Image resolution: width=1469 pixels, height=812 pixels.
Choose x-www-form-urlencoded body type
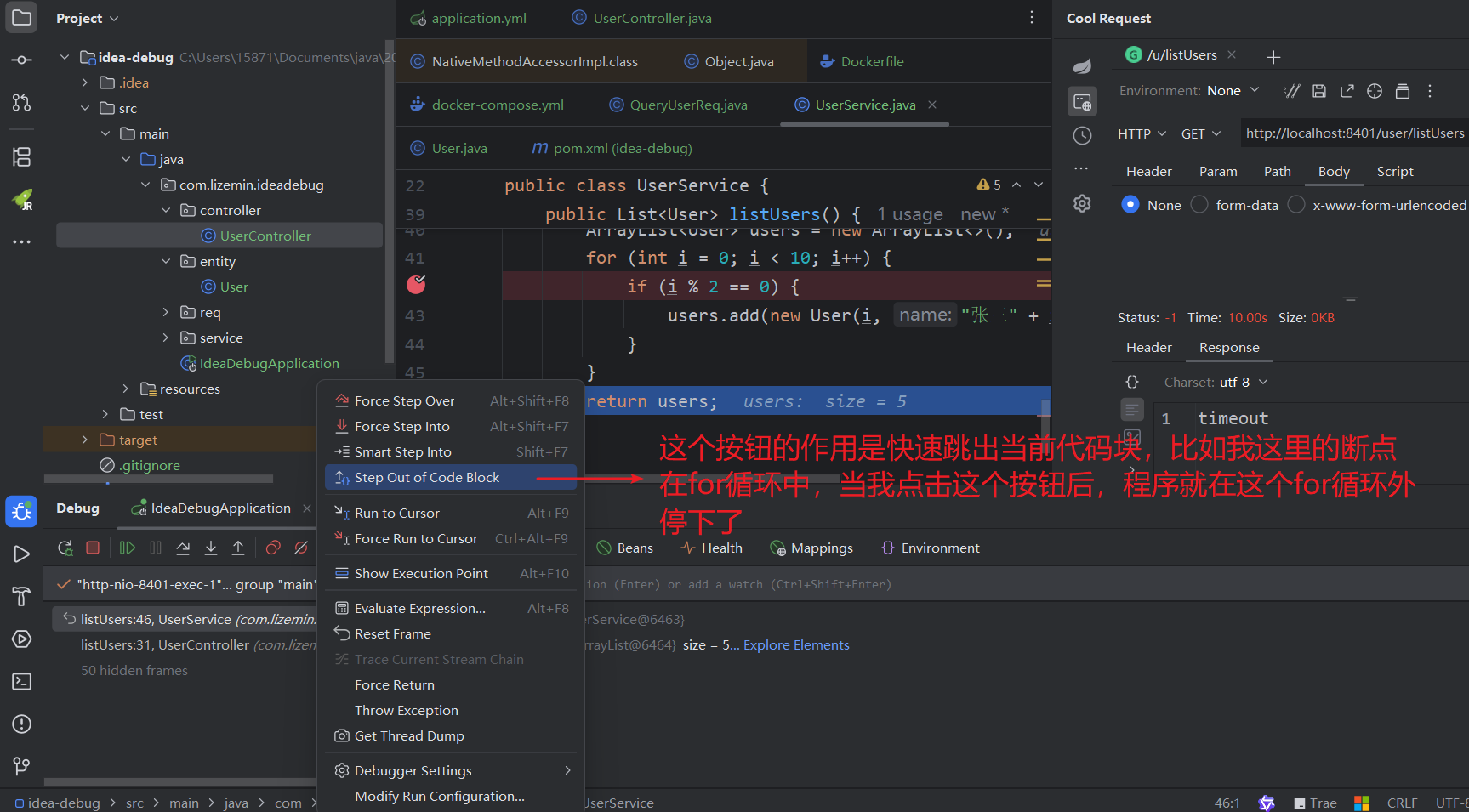coord(1296,205)
